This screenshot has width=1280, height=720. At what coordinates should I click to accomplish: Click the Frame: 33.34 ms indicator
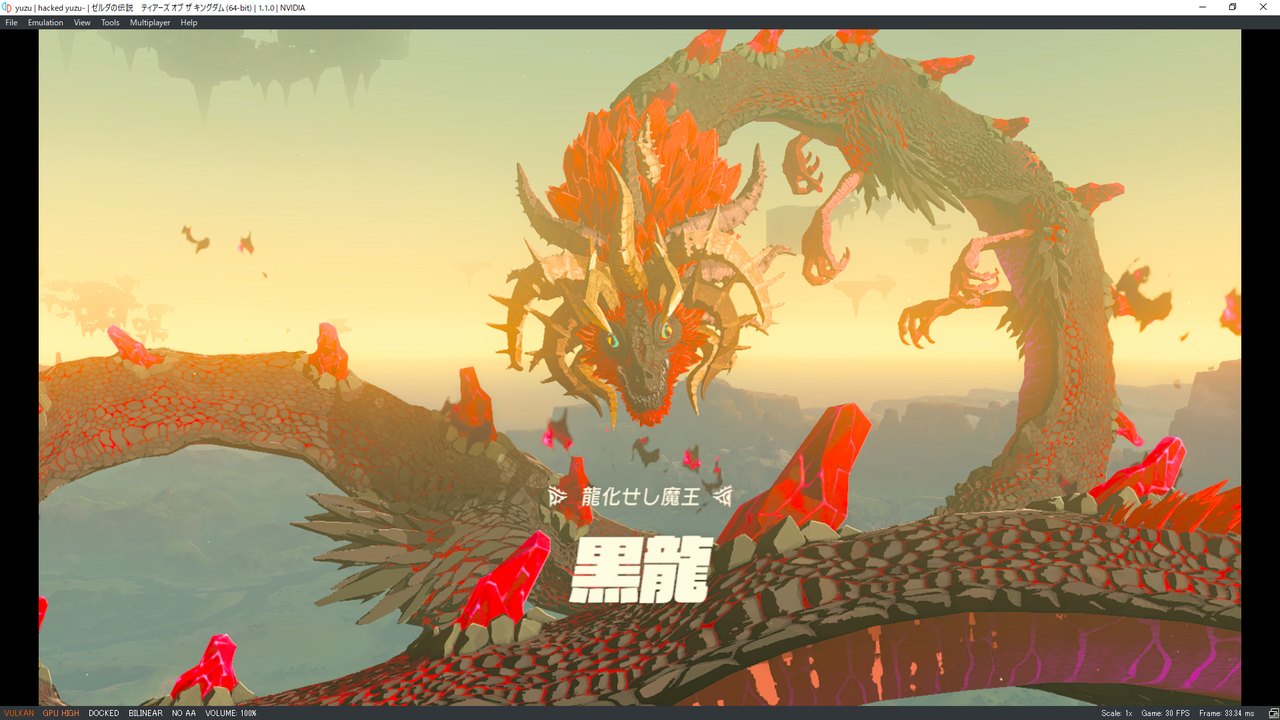1226,713
